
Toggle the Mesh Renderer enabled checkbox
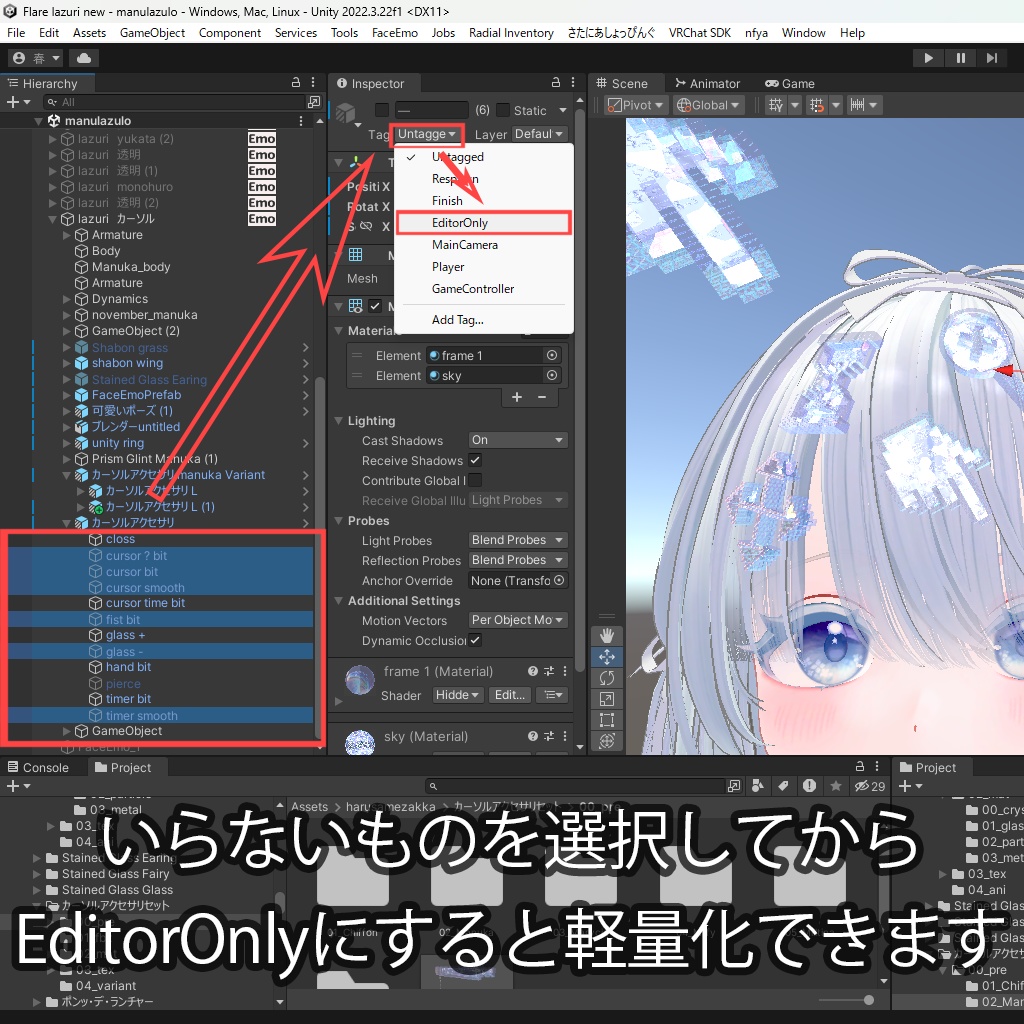click(x=375, y=306)
